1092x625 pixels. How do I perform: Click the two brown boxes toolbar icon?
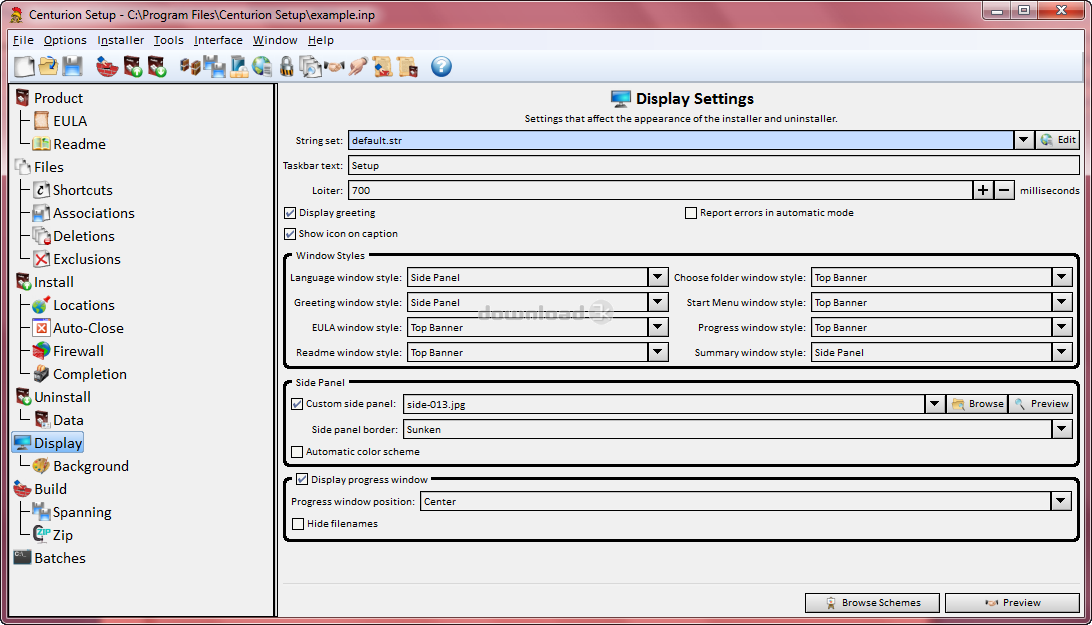coord(190,67)
